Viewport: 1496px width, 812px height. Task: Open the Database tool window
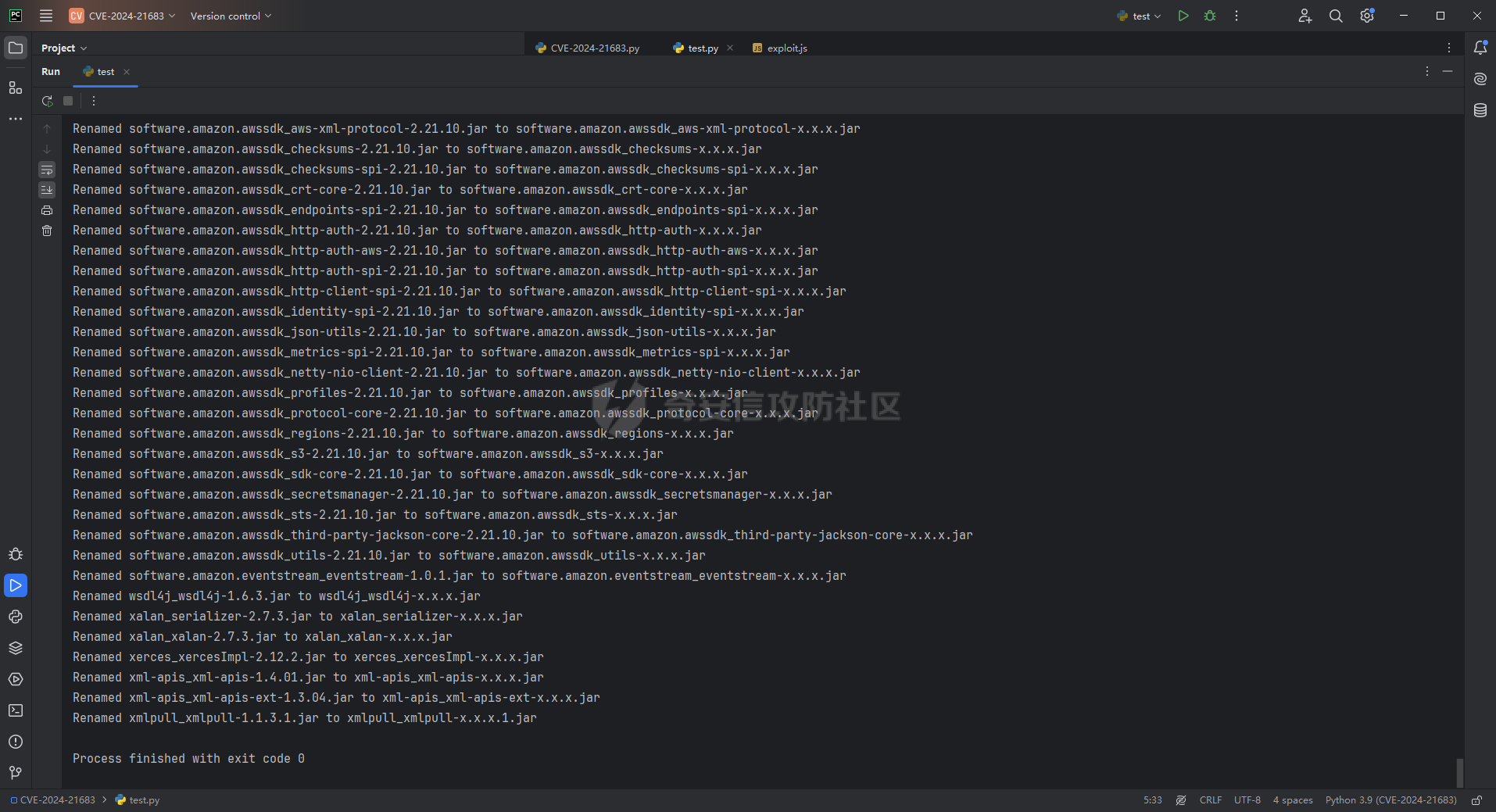(x=1480, y=110)
